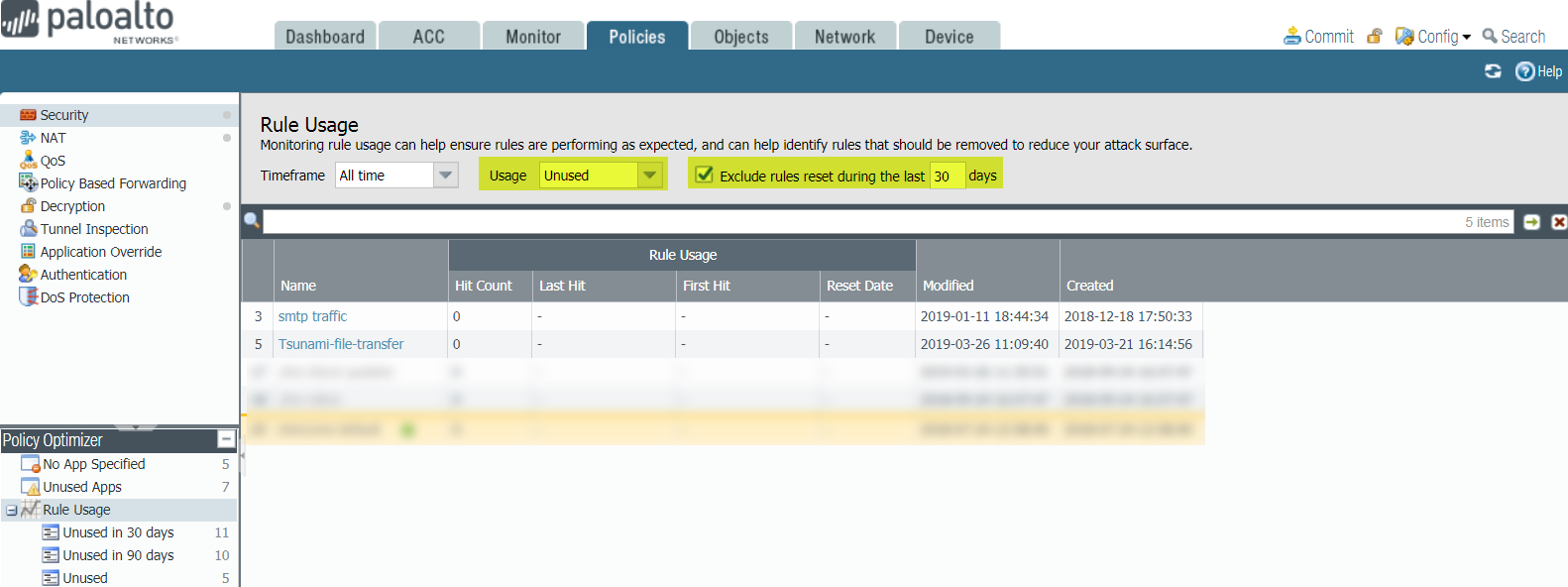
Task: Sort by Reset Date column header
Action: tap(868, 286)
